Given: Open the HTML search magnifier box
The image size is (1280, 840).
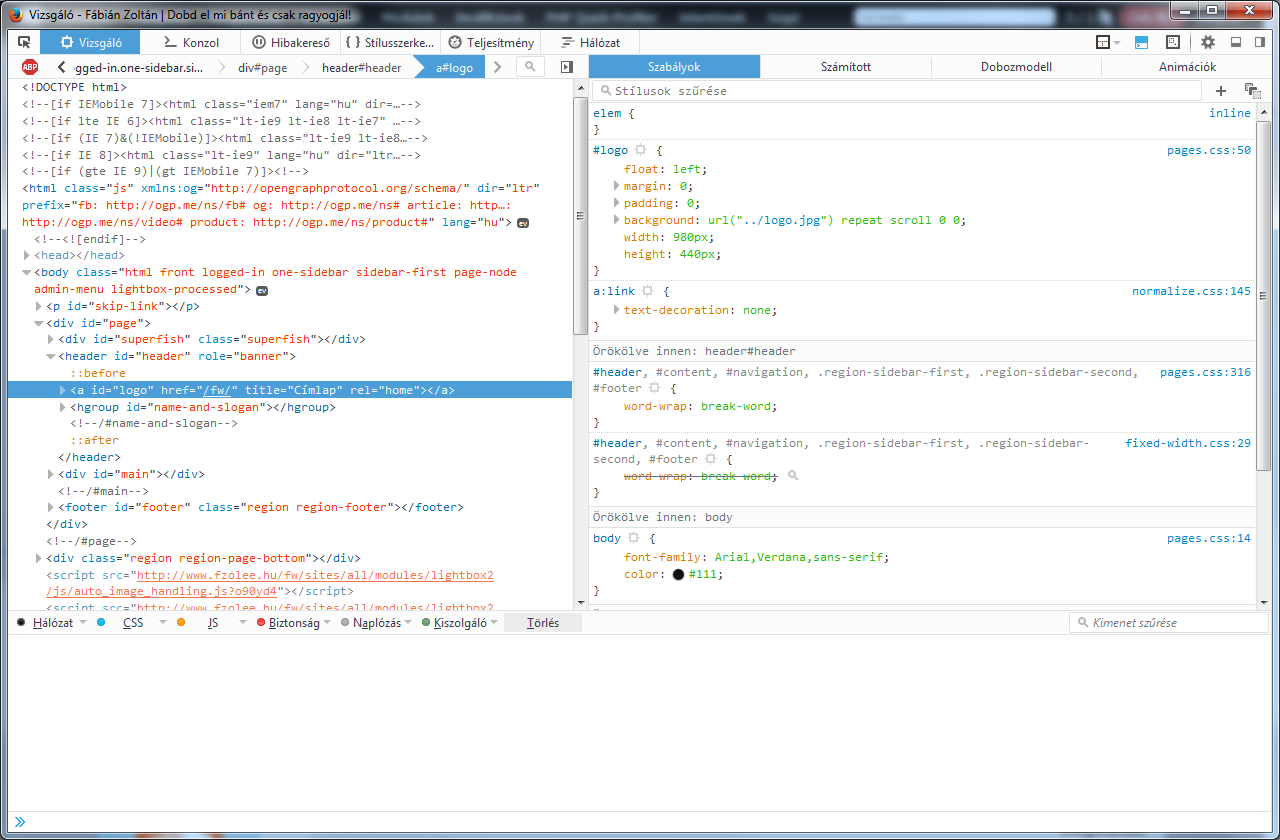Looking at the screenshot, I should [x=530, y=67].
